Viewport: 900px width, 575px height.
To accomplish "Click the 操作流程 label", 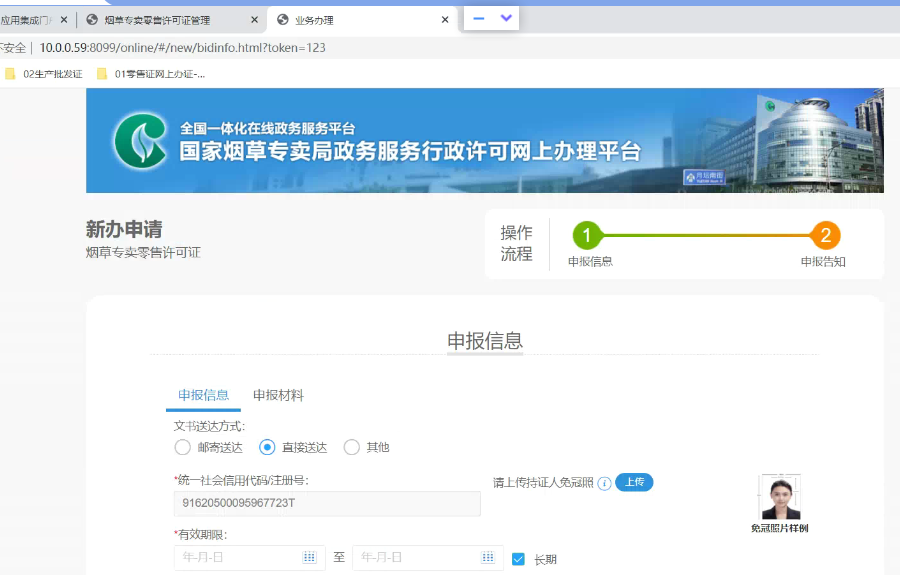I will click(x=516, y=243).
